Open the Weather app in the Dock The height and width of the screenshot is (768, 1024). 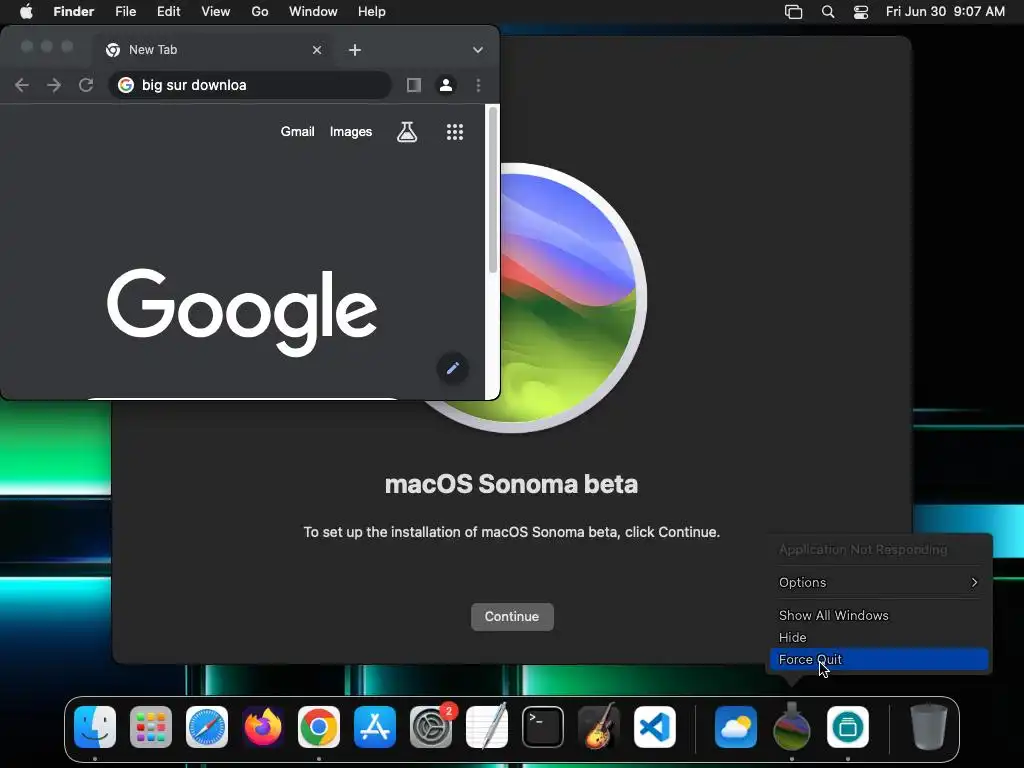click(x=736, y=727)
